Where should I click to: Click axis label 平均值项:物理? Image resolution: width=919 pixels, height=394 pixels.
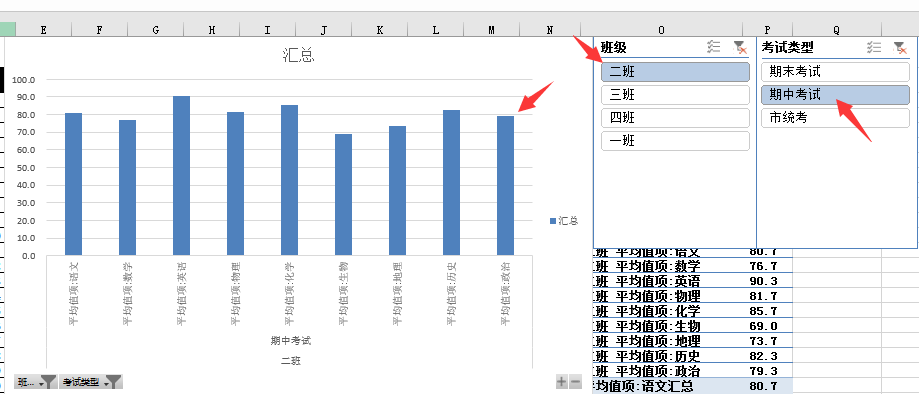point(236,294)
